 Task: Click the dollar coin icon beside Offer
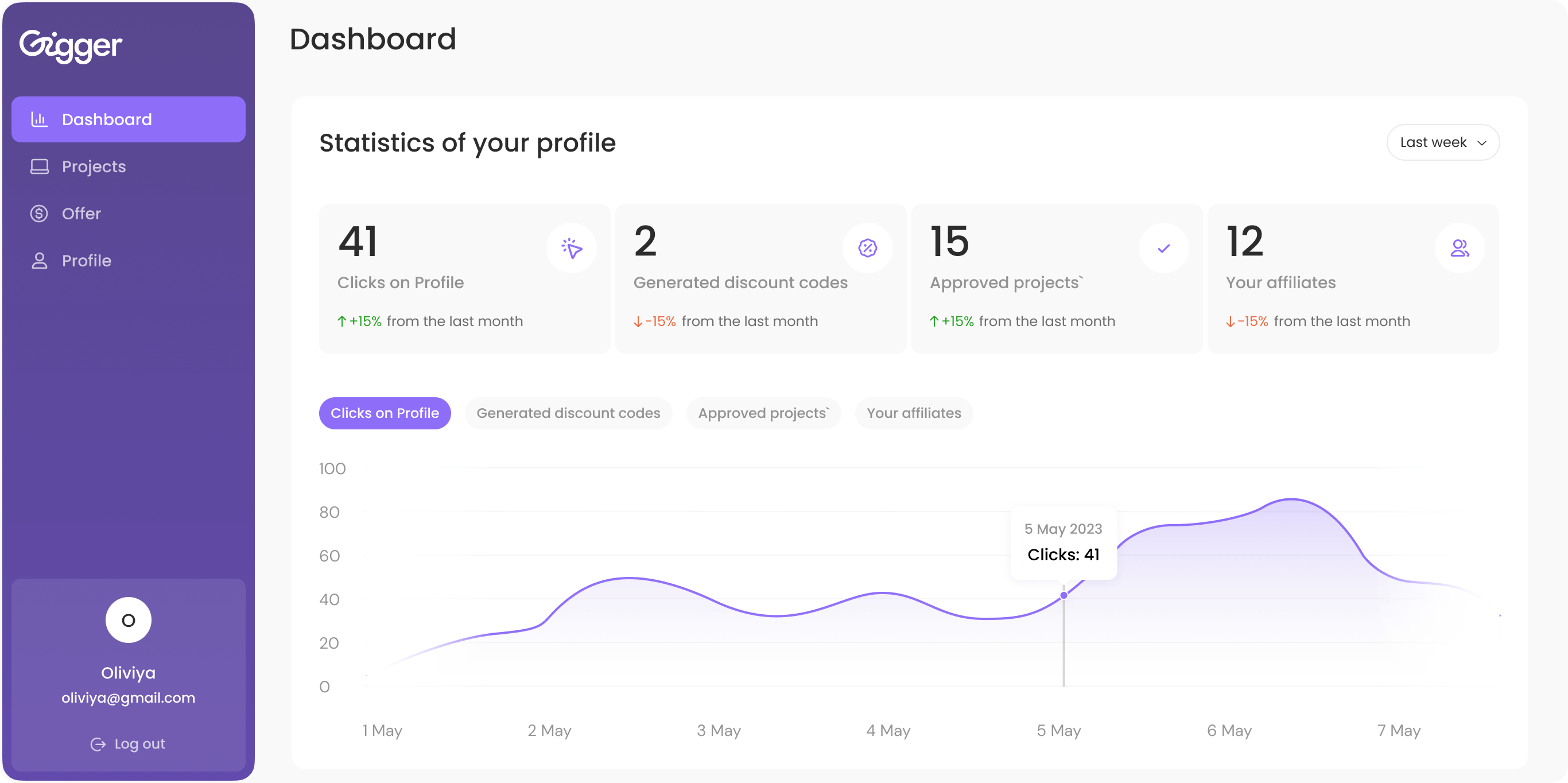click(40, 214)
